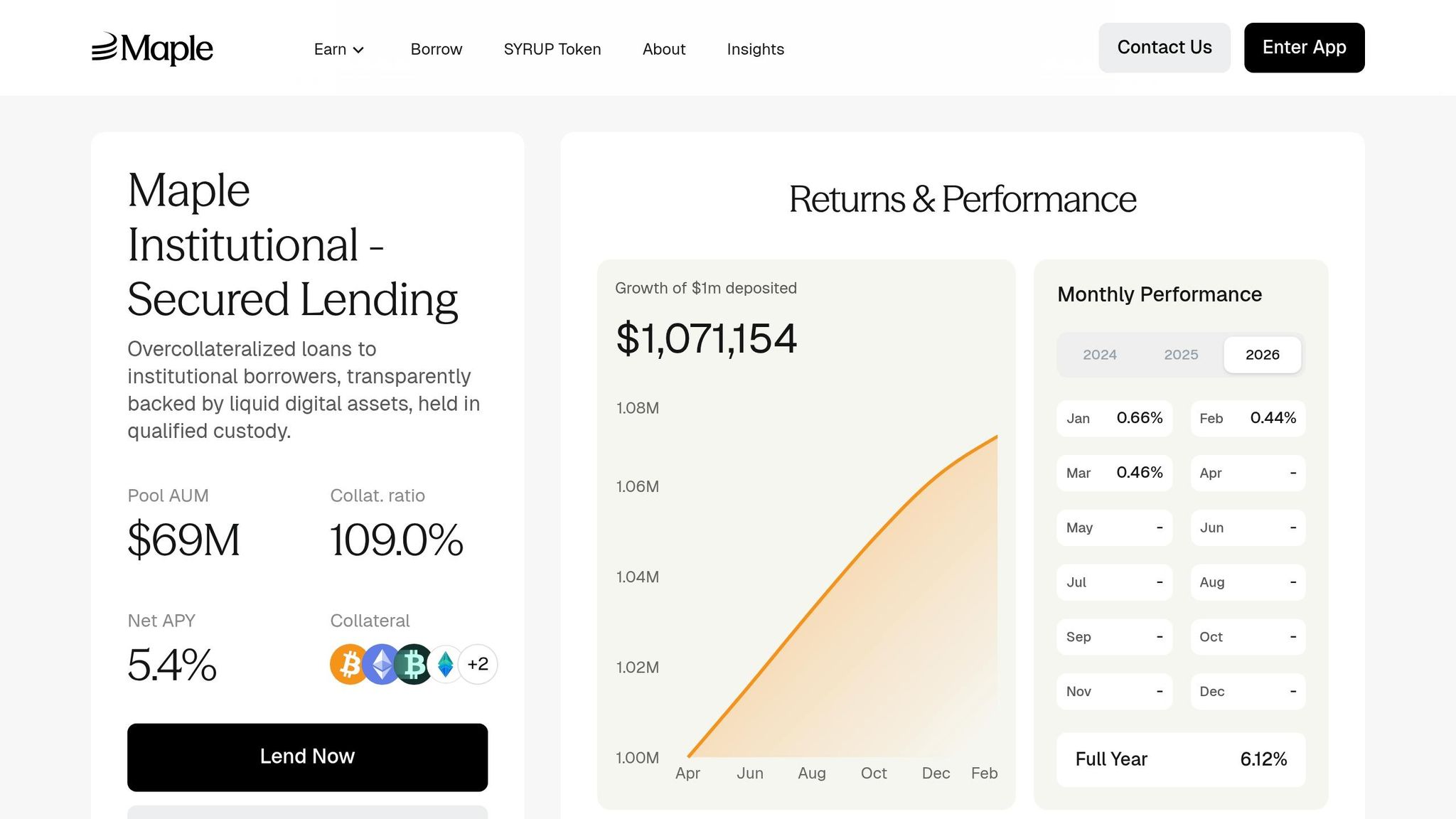Screen dimensions: 1456x819
Task: Click the Contact Us button
Action: click(x=1165, y=48)
